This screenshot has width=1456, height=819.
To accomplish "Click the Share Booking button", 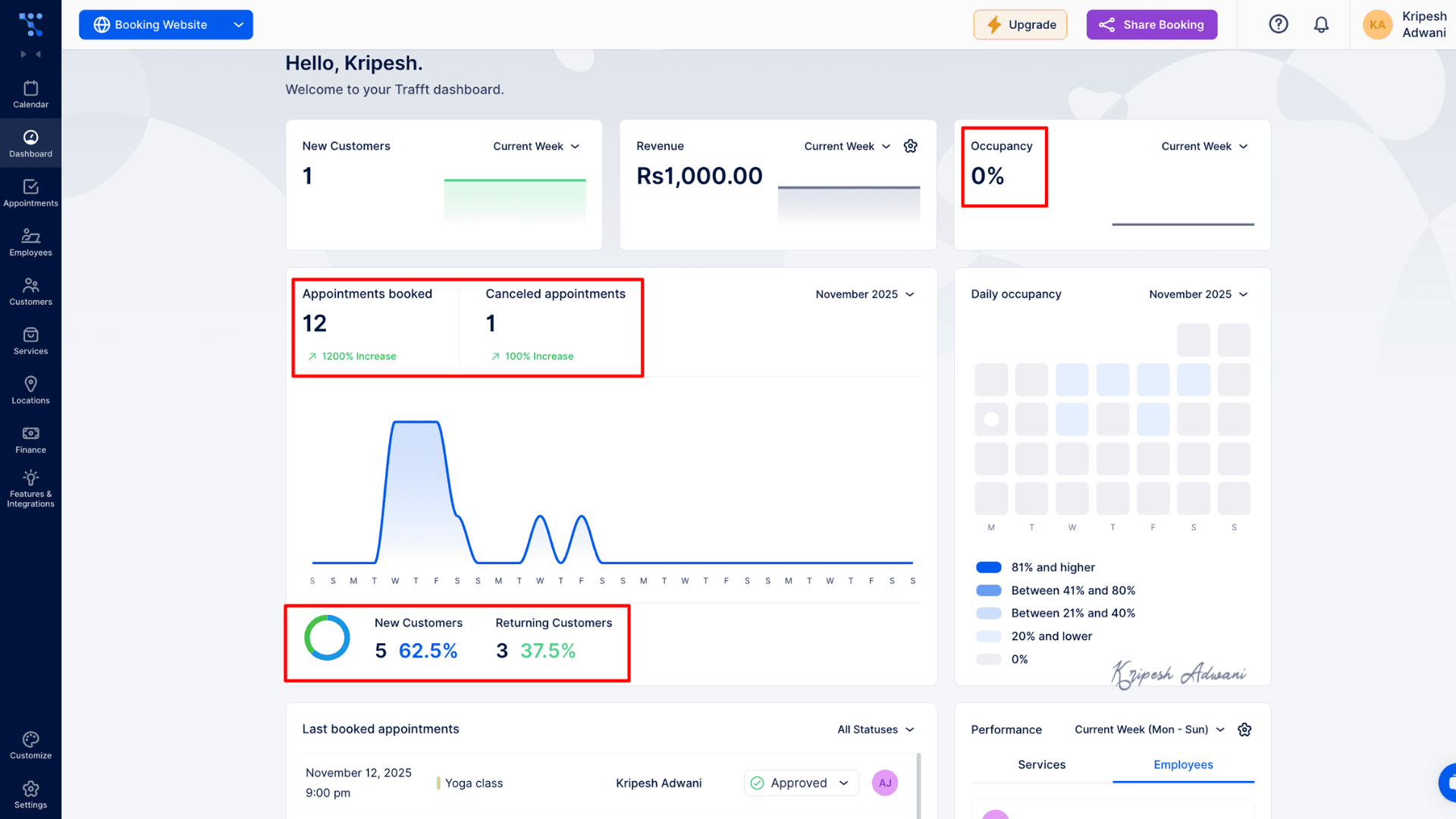I will 1151,24.
